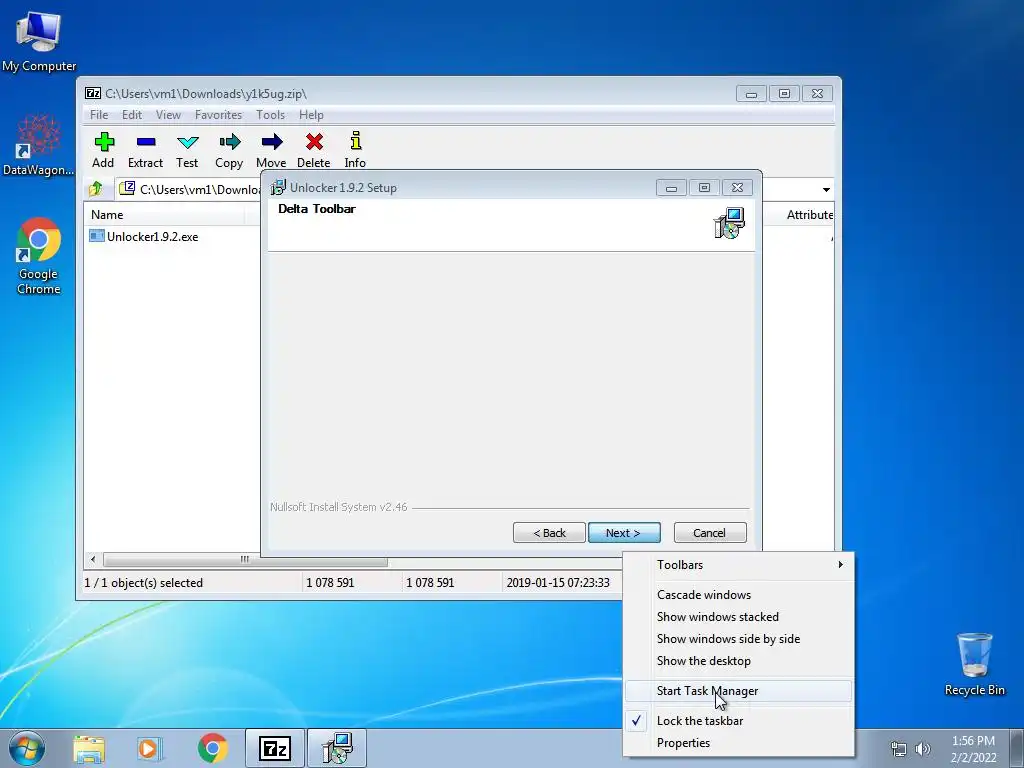Expand the 7-Zip address bar dropdown
Image resolution: width=1024 pixels, height=768 pixels.
point(825,189)
